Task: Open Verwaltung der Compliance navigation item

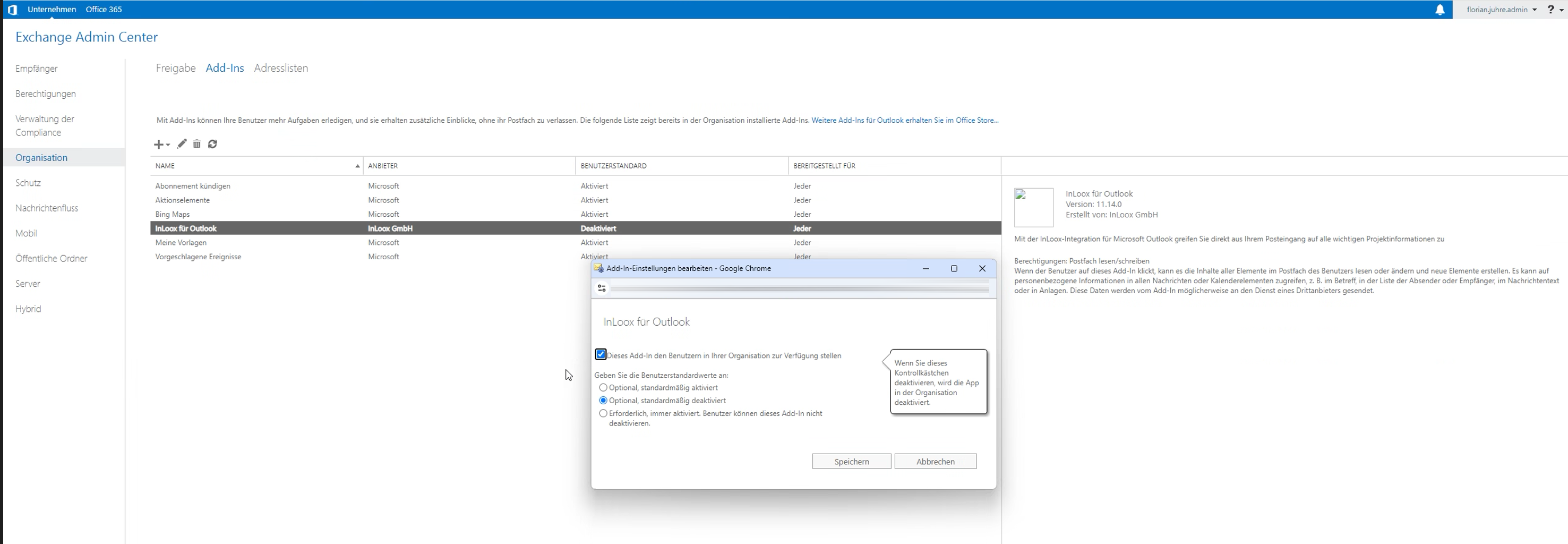Action: click(45, 125)
